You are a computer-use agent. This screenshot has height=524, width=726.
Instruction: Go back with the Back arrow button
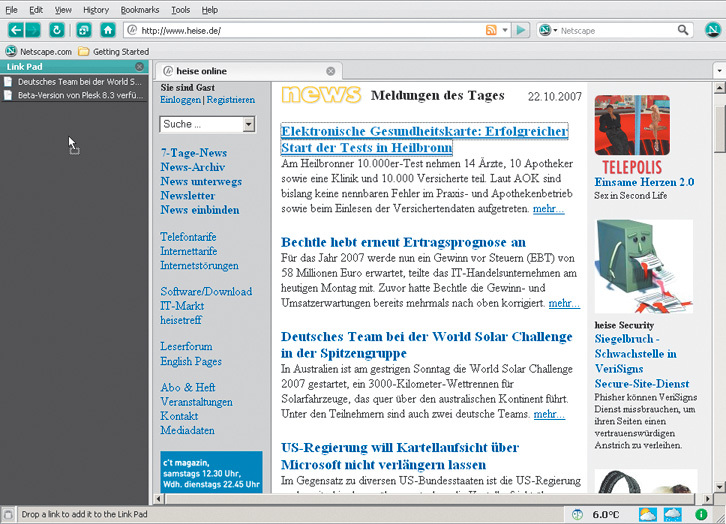pos(16,31)
